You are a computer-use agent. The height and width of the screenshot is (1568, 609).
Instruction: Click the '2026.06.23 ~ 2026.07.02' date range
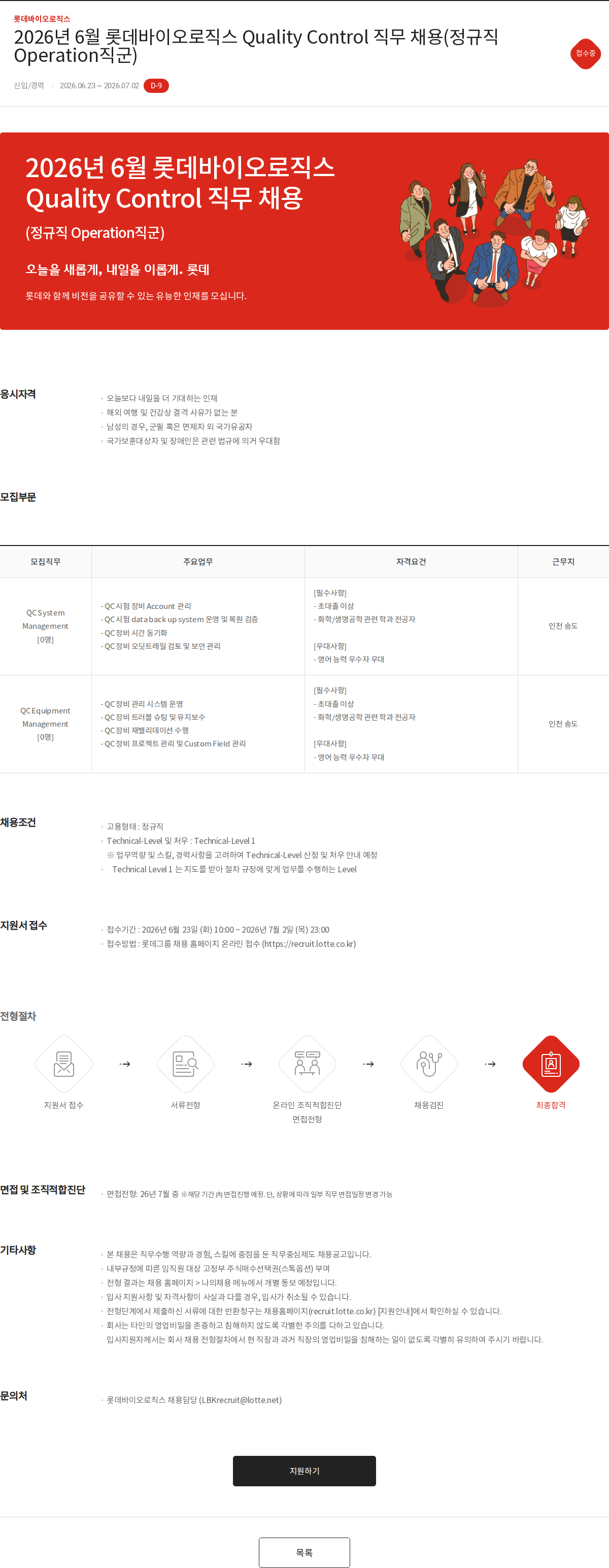(99, 86)
